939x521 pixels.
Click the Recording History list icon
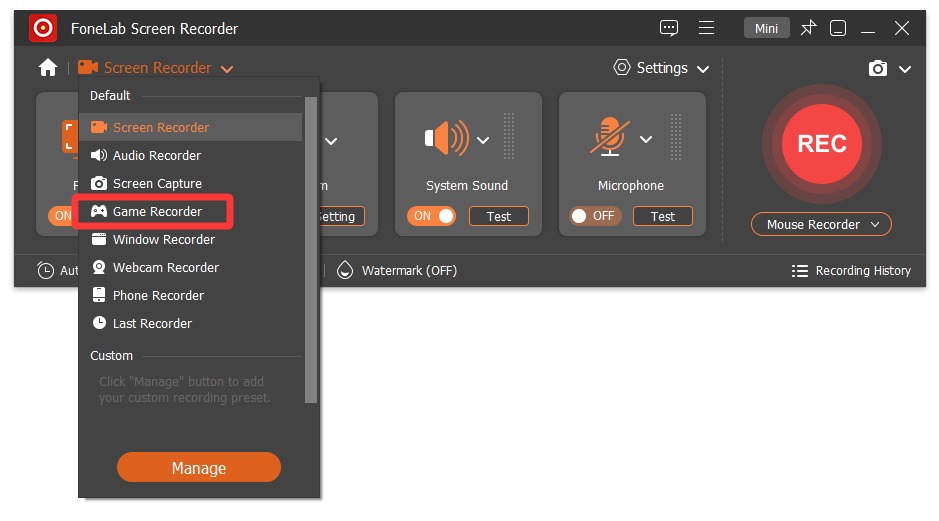coord(799,271)
